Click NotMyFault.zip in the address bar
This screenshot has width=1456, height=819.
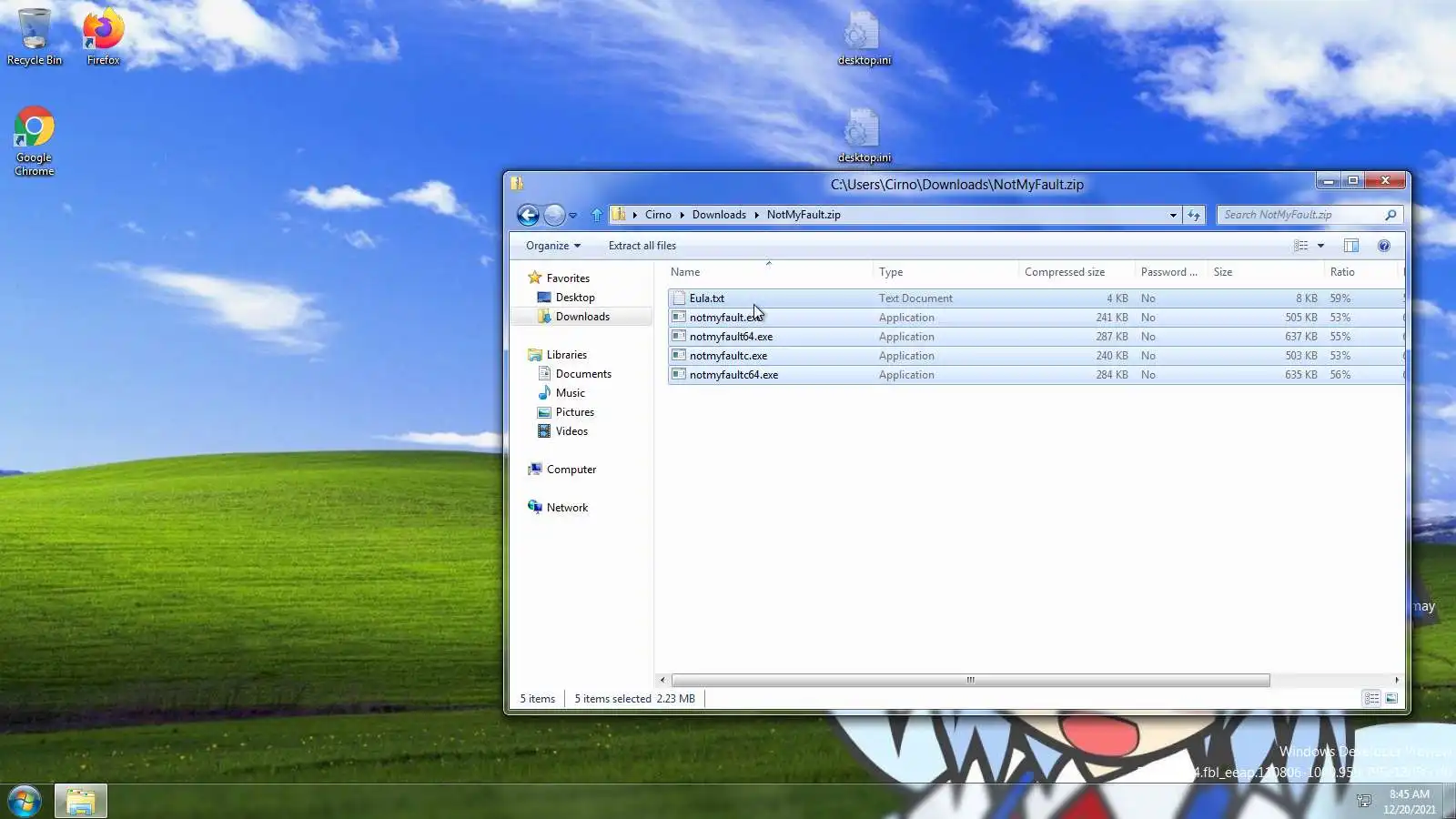[x=804, y=215]
